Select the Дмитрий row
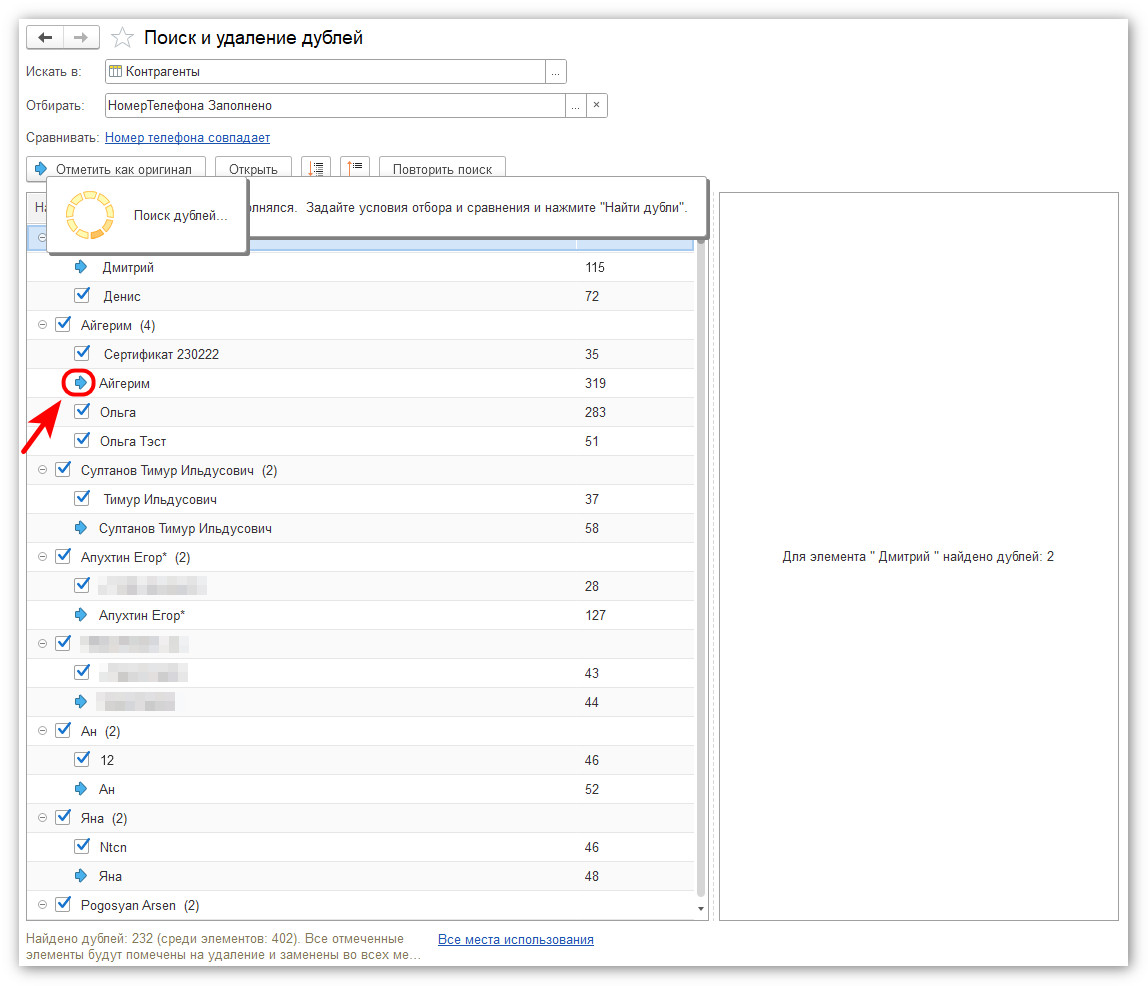Viewport: 1148px width, 986px height. 360,267
